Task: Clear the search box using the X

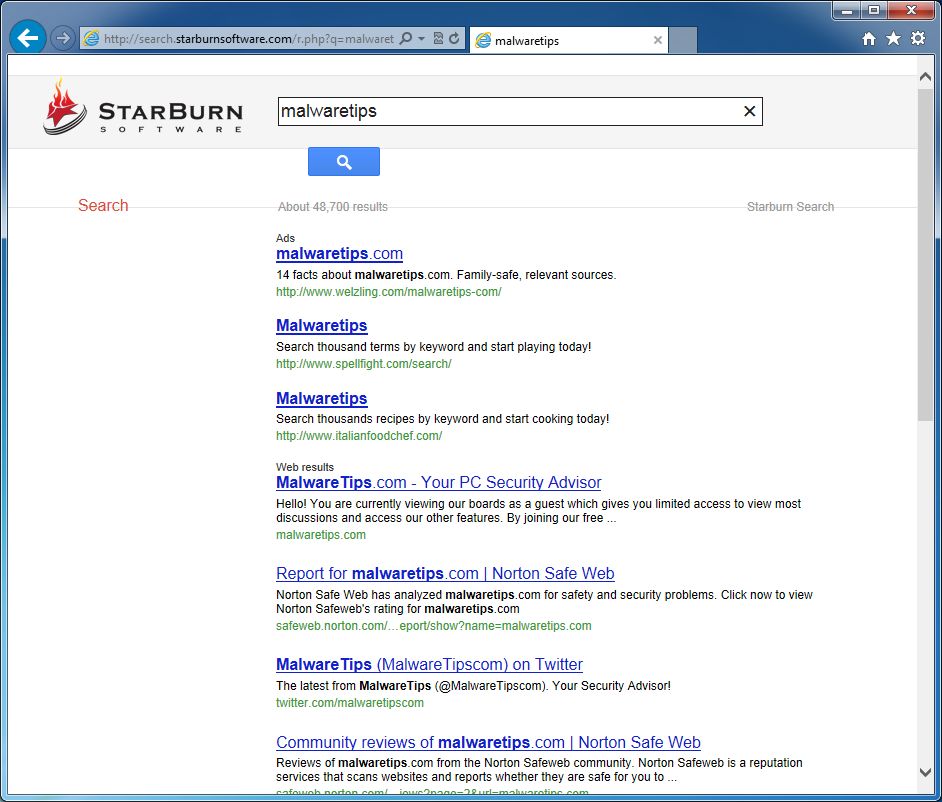Action: 749,111
